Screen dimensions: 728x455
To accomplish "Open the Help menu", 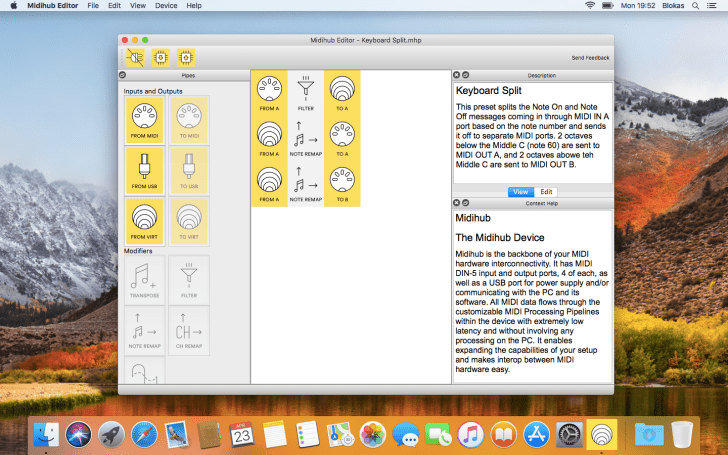I will (194, 6).
